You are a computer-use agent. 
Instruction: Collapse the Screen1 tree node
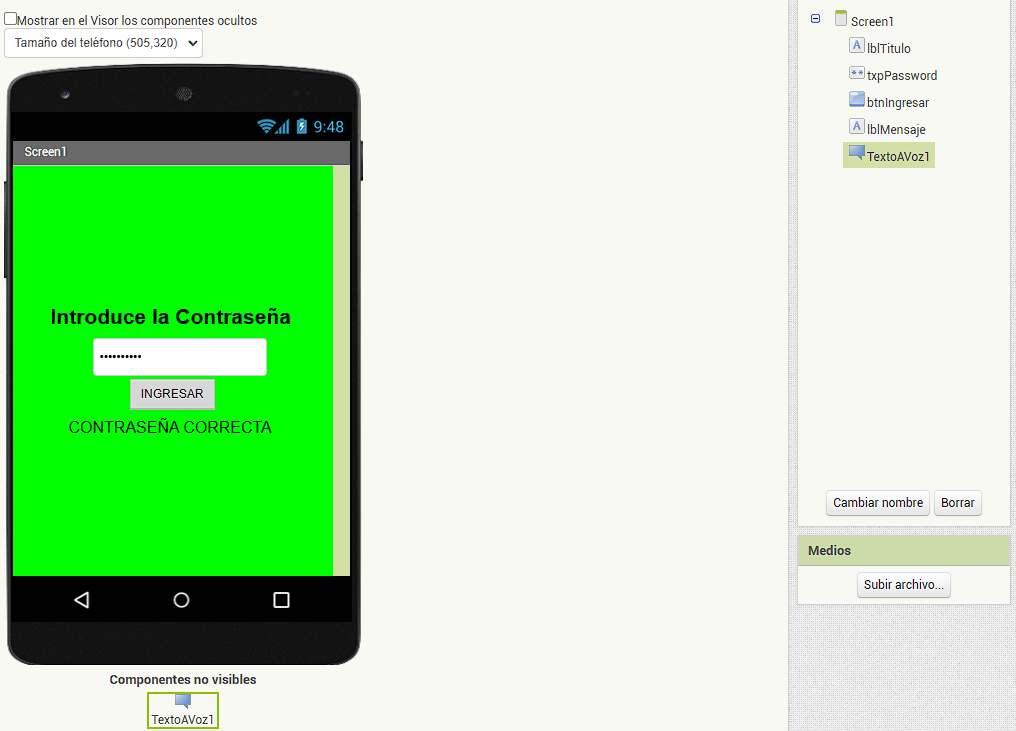(x=816, y=19)
